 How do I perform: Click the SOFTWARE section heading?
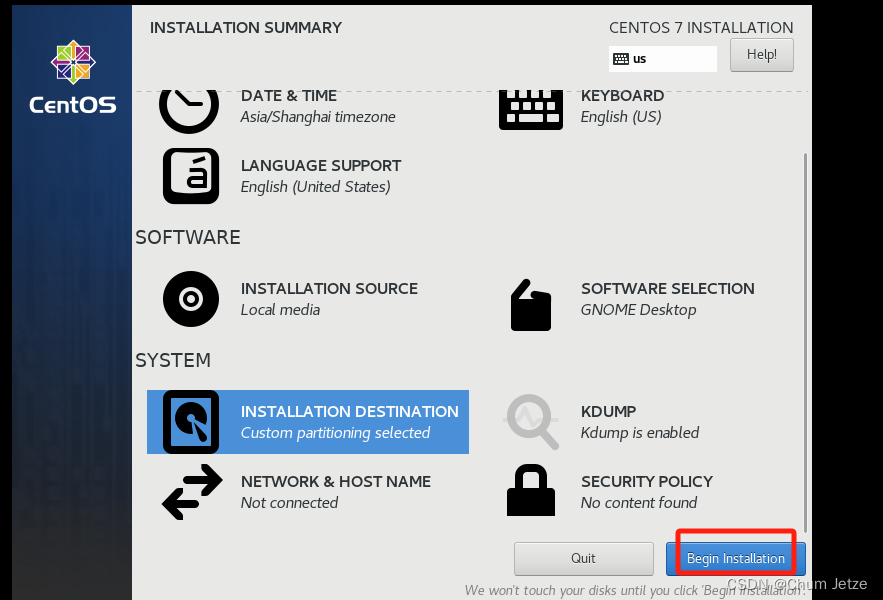[x=188, y=238]
